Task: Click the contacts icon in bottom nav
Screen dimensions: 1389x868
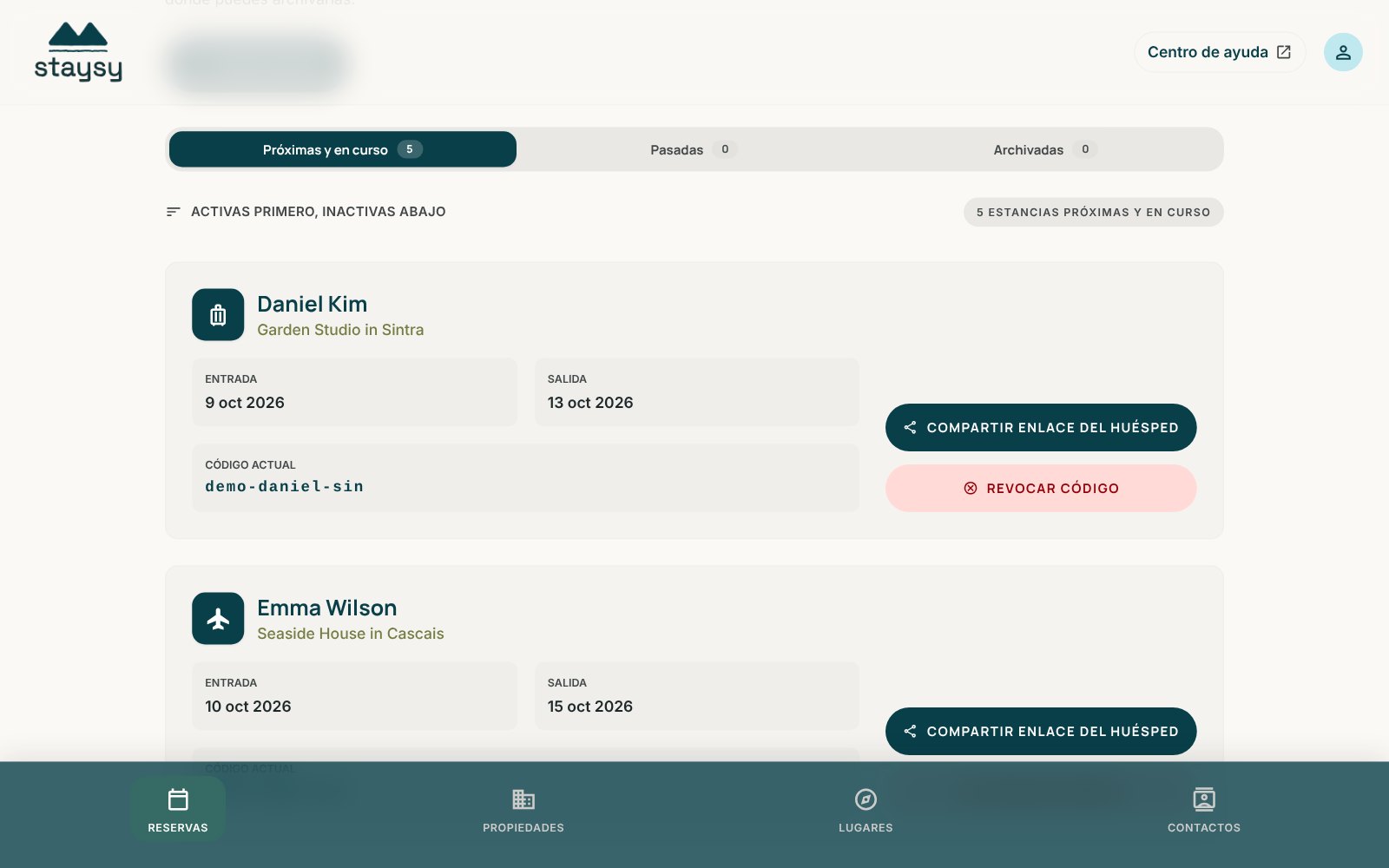Action: [1204, 799]
